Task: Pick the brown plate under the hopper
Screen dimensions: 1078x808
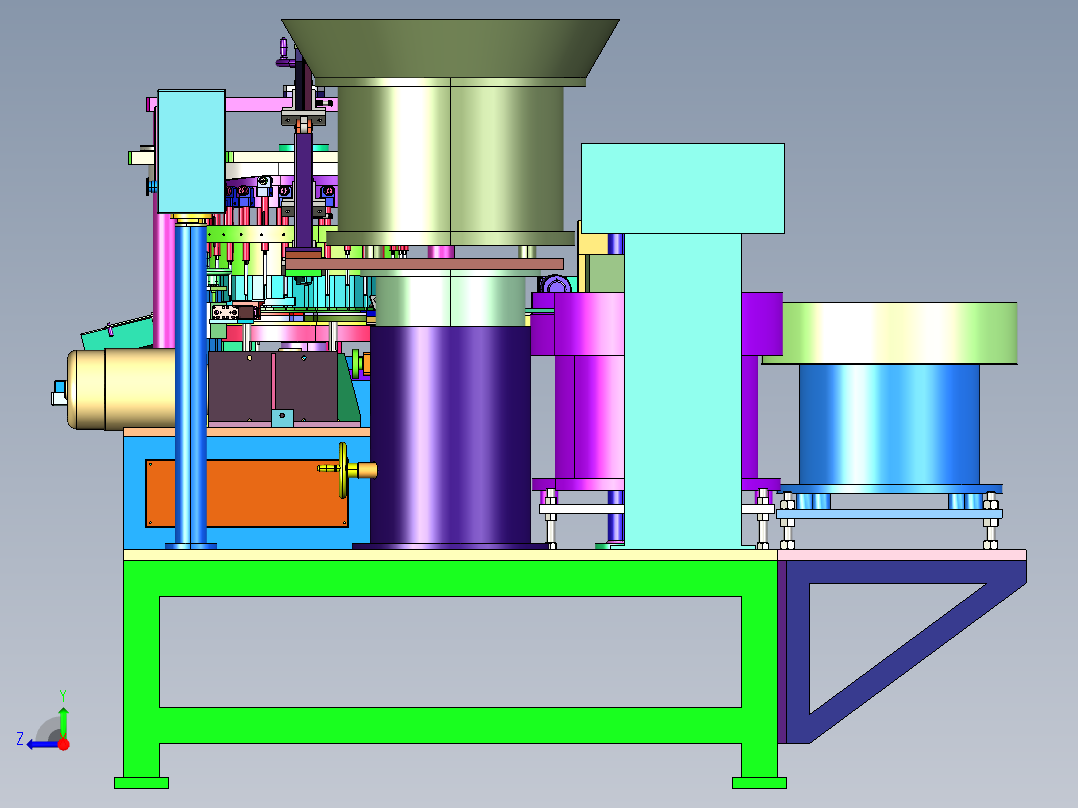Action: click(x=424, y=264)
